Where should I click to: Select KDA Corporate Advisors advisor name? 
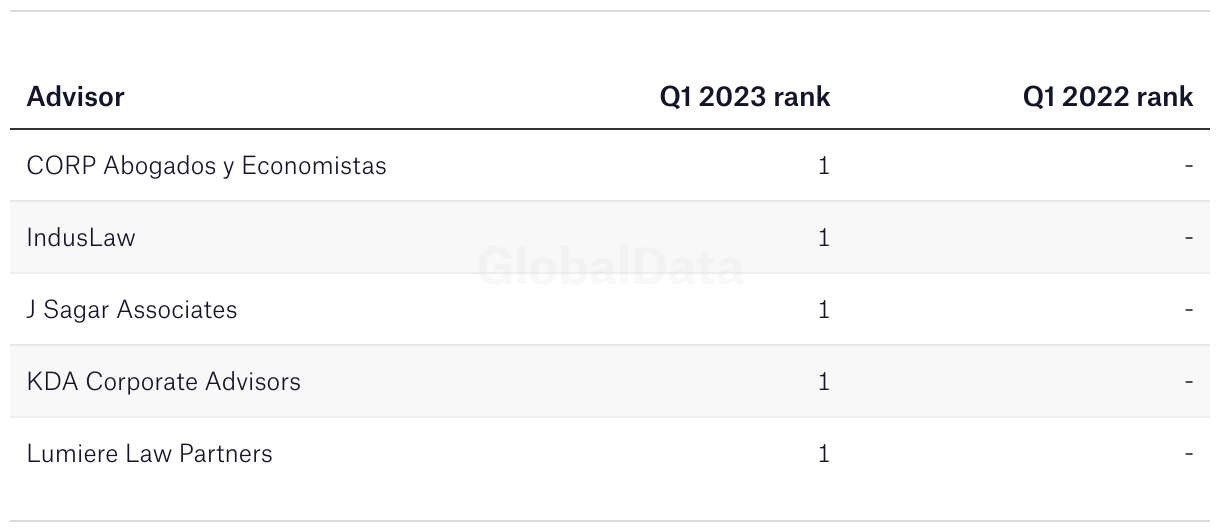(x=164, y=382)
